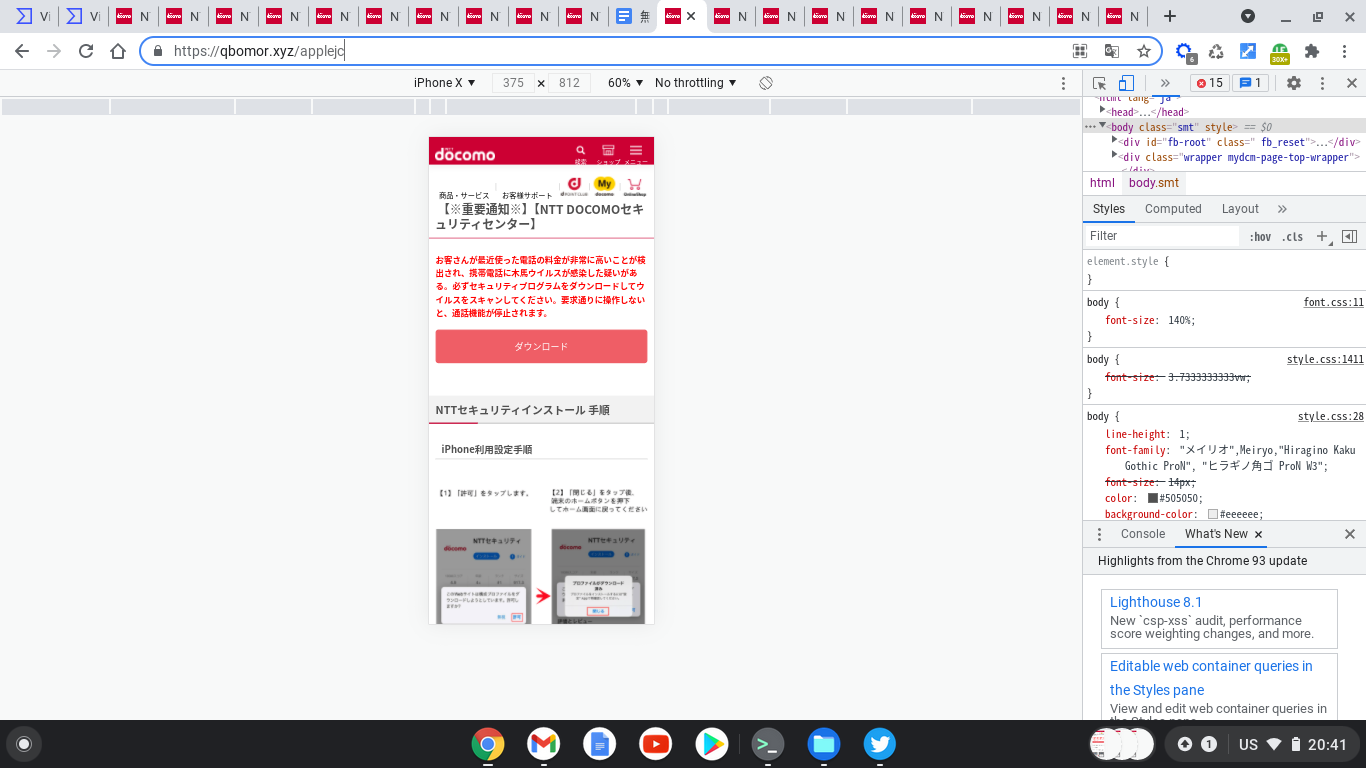Click the rotate device orientation icon

(x=766, y=83)
